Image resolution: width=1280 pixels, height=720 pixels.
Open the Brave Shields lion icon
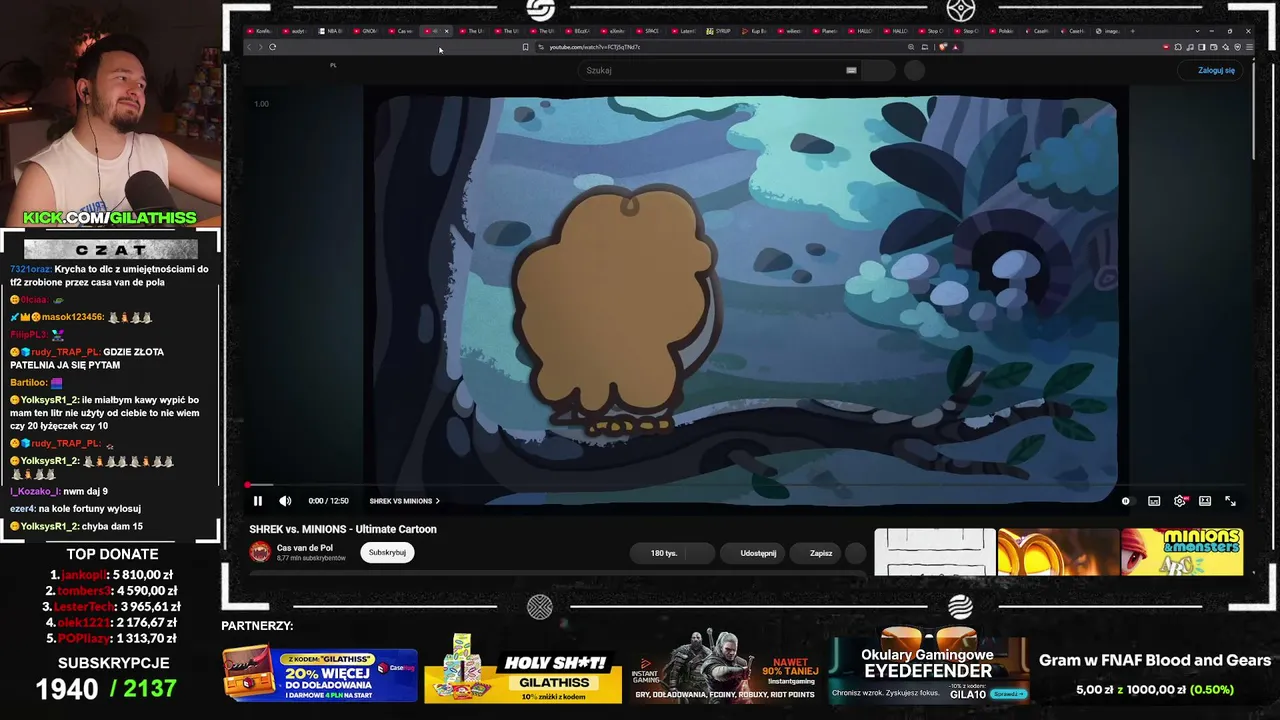[943, 47]
